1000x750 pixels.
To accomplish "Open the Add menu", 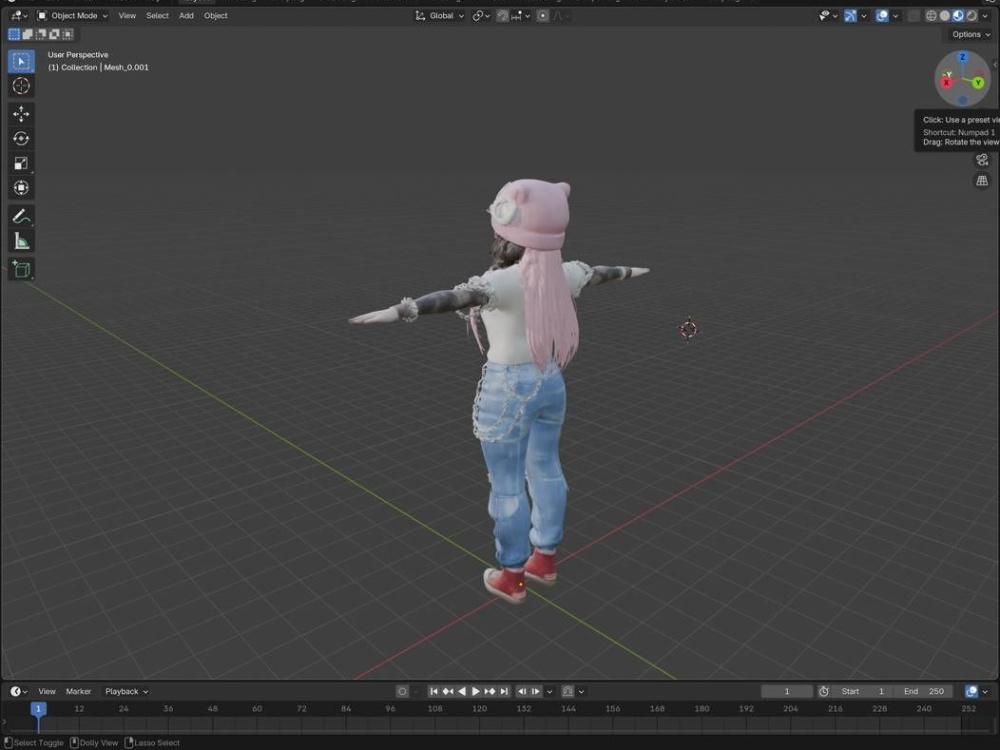I will click(186, 16).
